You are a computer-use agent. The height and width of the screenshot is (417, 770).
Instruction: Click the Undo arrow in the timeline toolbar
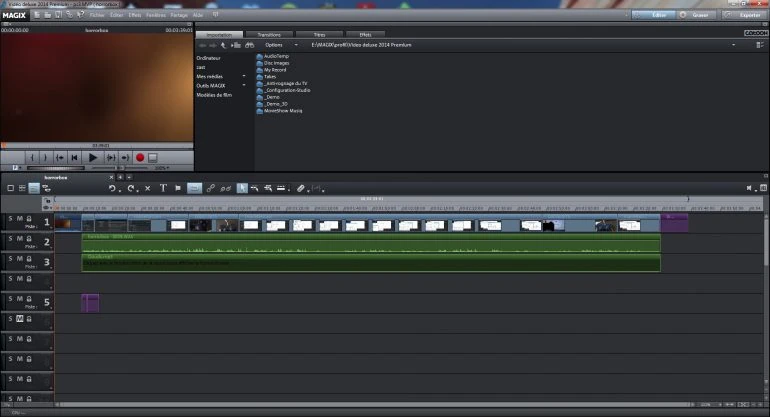(x=113, y=188)
